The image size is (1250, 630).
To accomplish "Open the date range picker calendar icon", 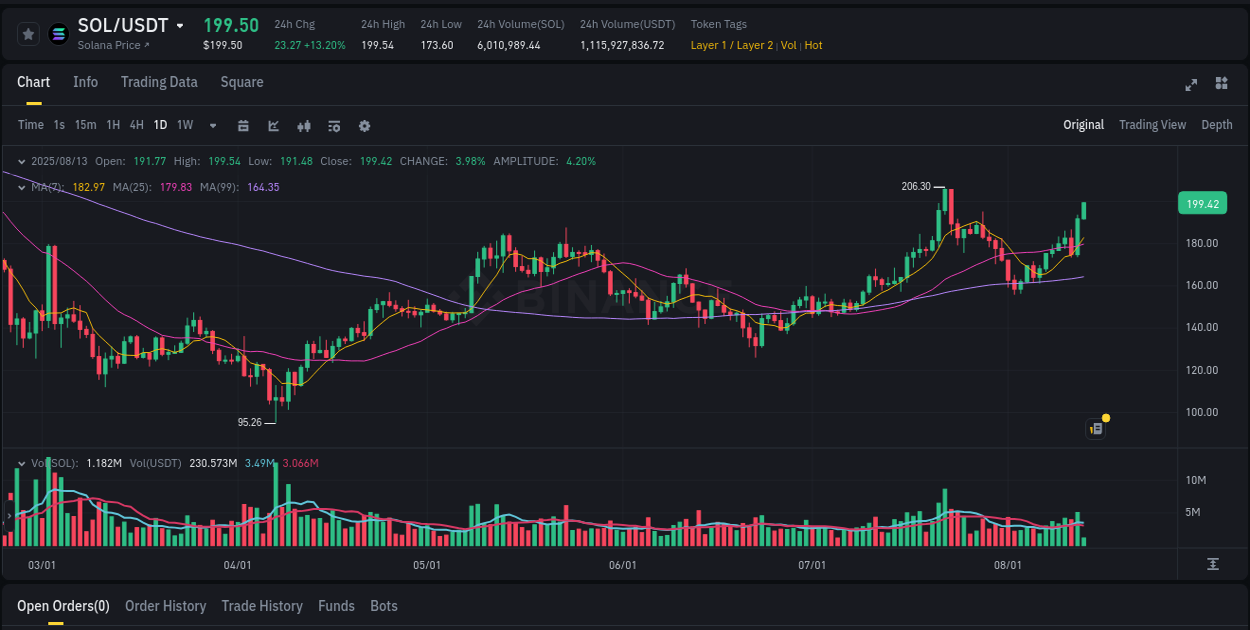I will tap(243, 126).
